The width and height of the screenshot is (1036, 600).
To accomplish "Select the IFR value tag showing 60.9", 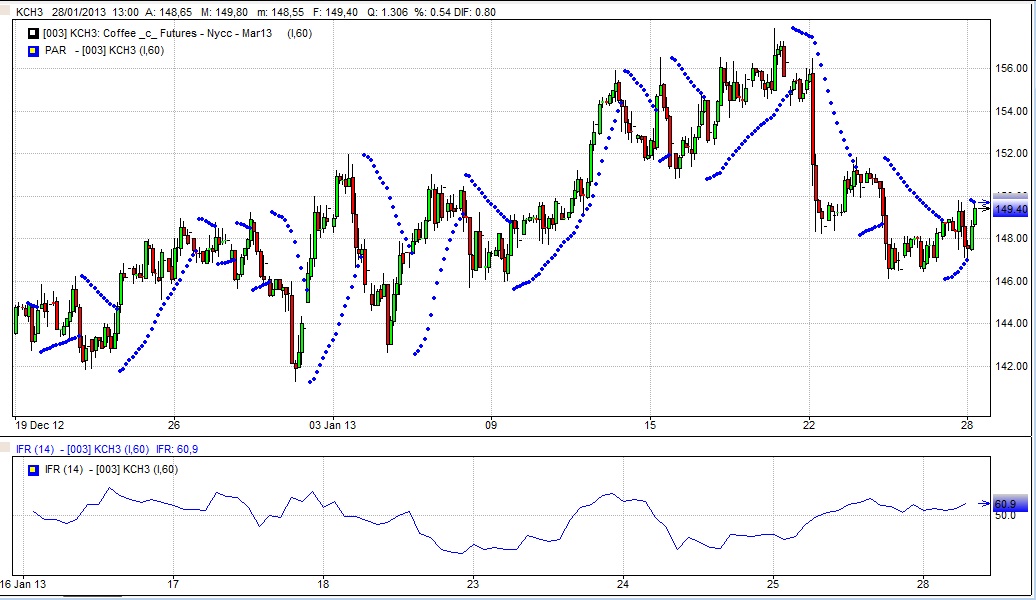I will 1005,504.
